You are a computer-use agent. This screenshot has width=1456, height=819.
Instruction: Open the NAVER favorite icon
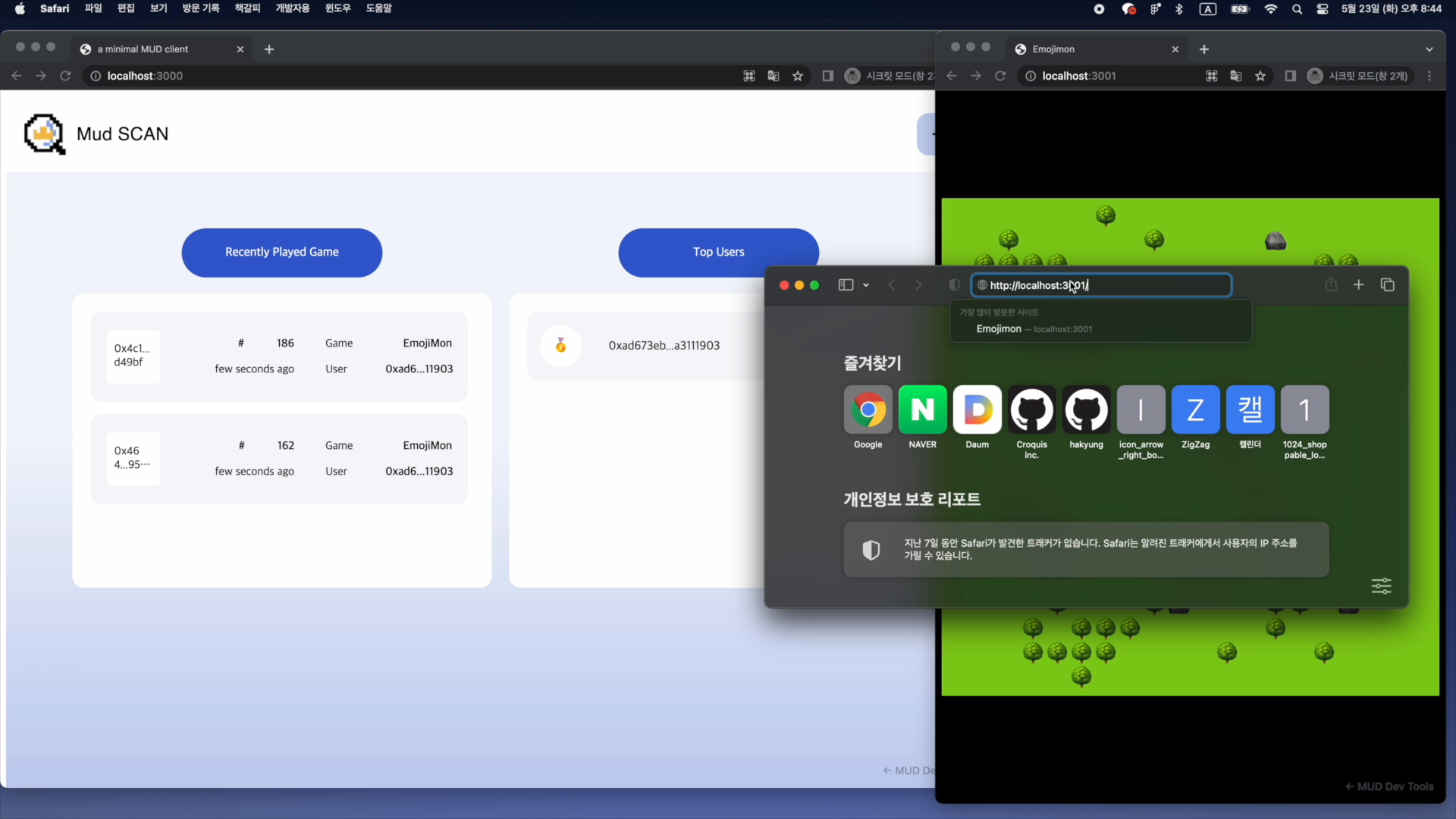923,409
